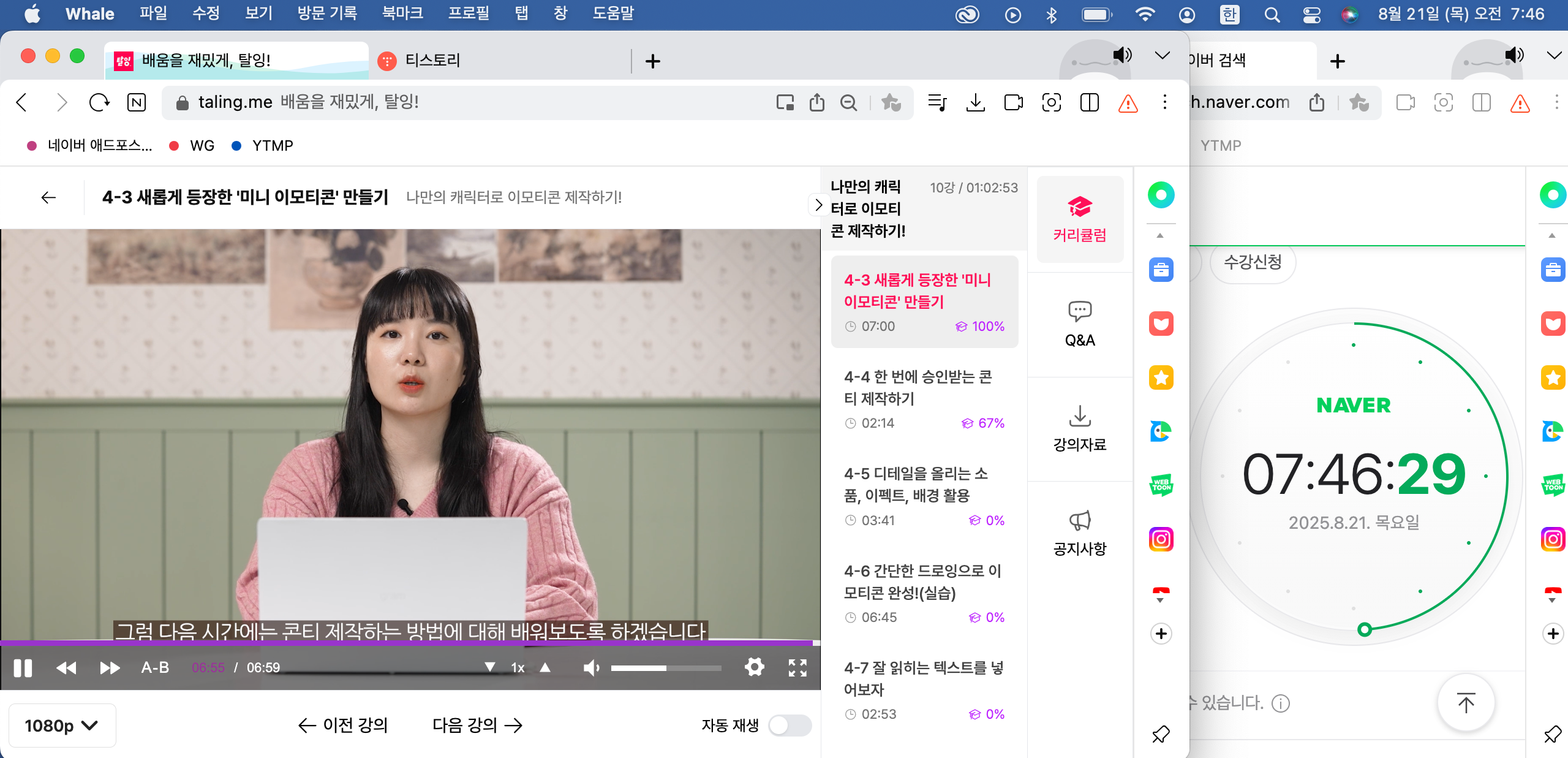Toggle A-B repeat in player
Viewport: 1568px width, 758px height.
coord(155,668)
